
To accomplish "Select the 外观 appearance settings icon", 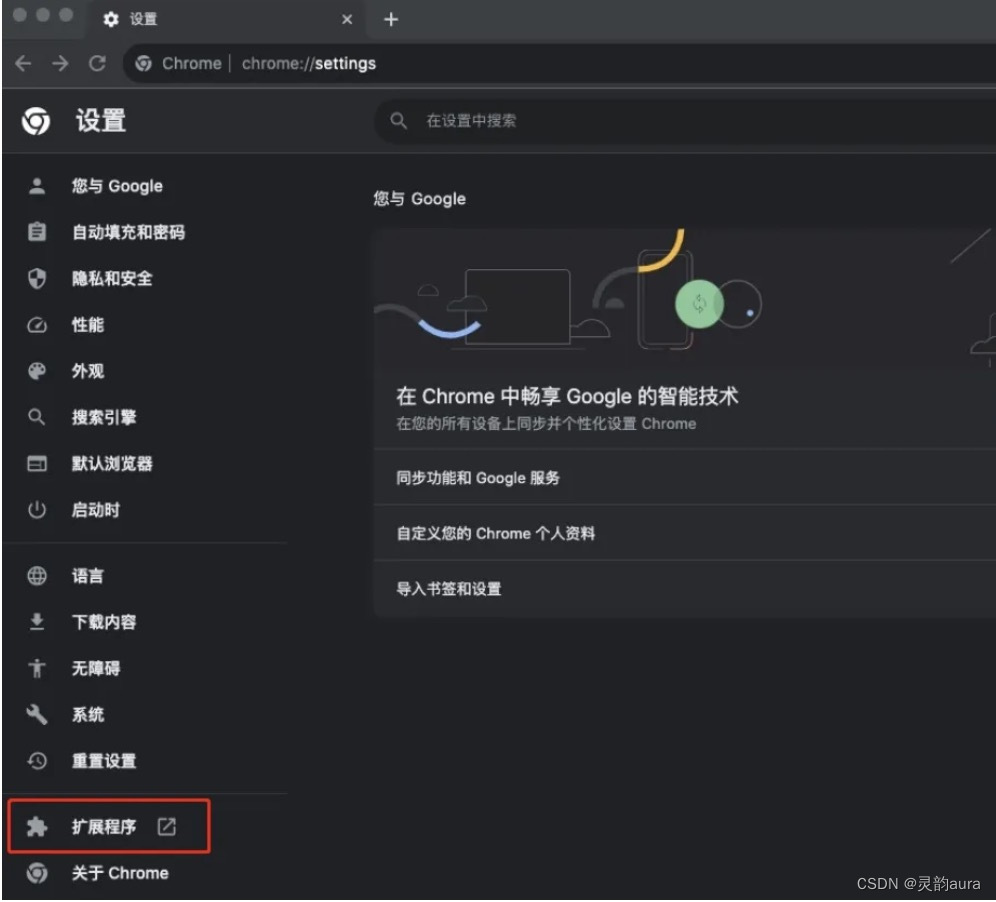I will coord(36,371).
